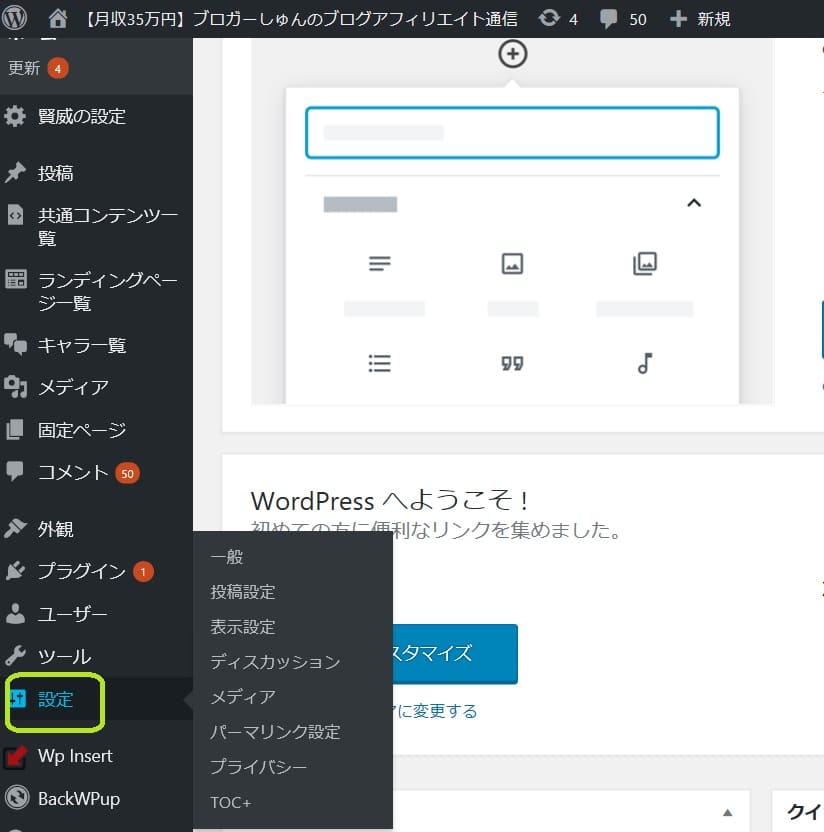Open キャラ一覧 menu

[82, 345]
